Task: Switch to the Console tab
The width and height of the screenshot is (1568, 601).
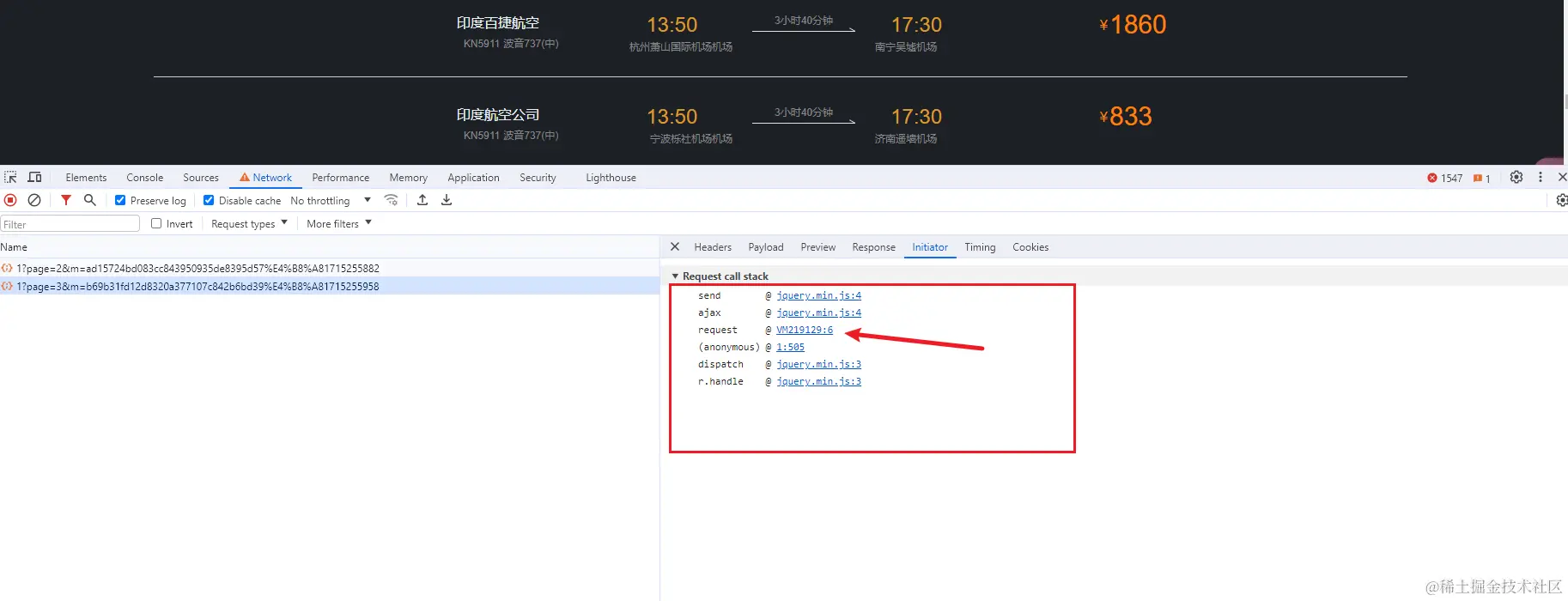Action: click(144, 177)
